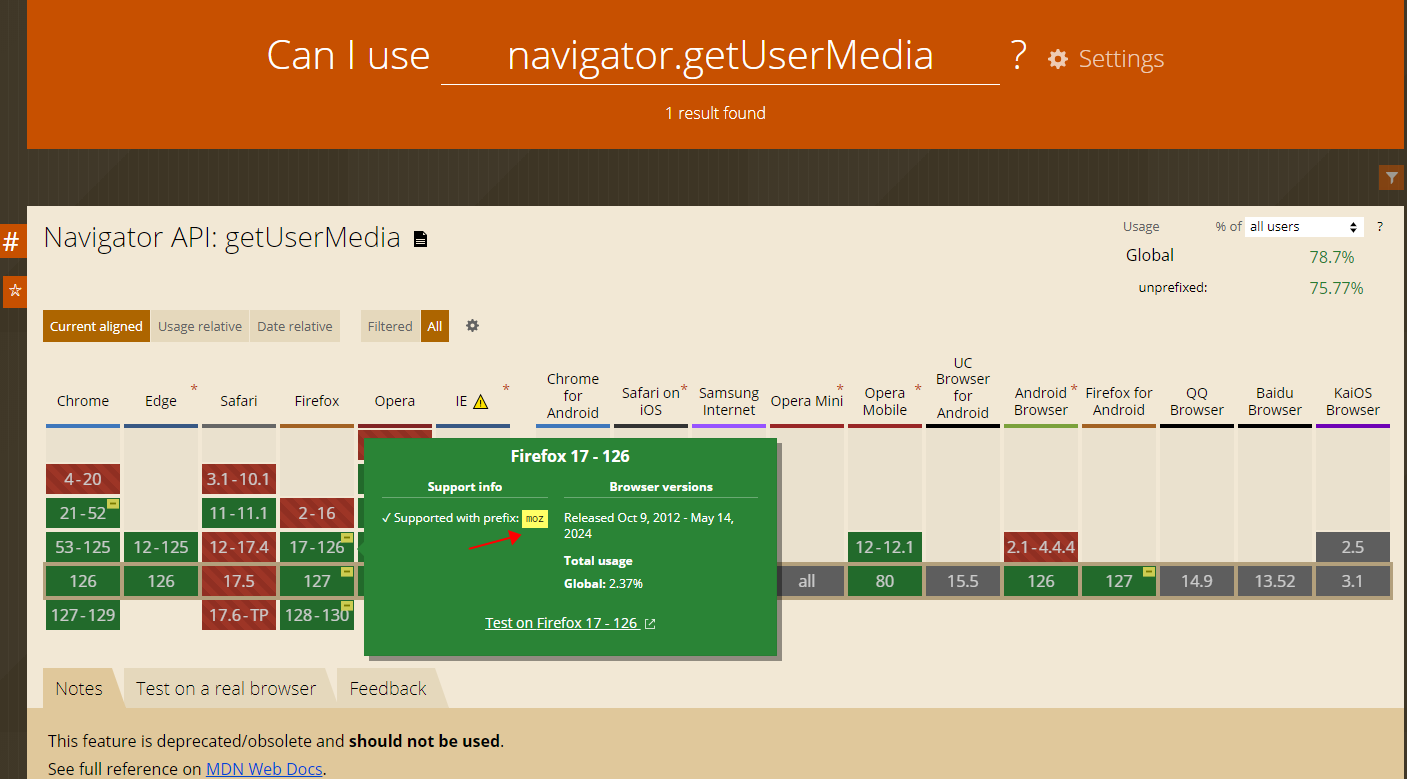1407x779 pixels.
Task: Click the note flag on Firefox 17-126
Action: pos(347,538)
